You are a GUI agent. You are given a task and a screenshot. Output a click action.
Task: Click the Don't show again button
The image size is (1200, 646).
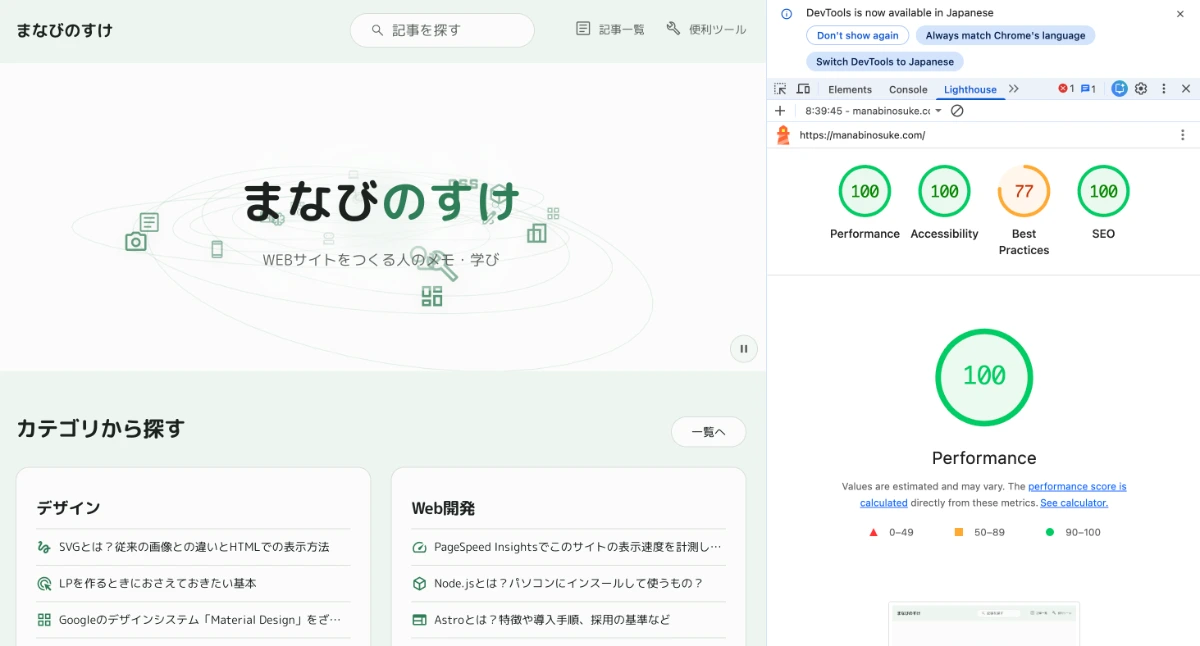[x=858, y=35]
